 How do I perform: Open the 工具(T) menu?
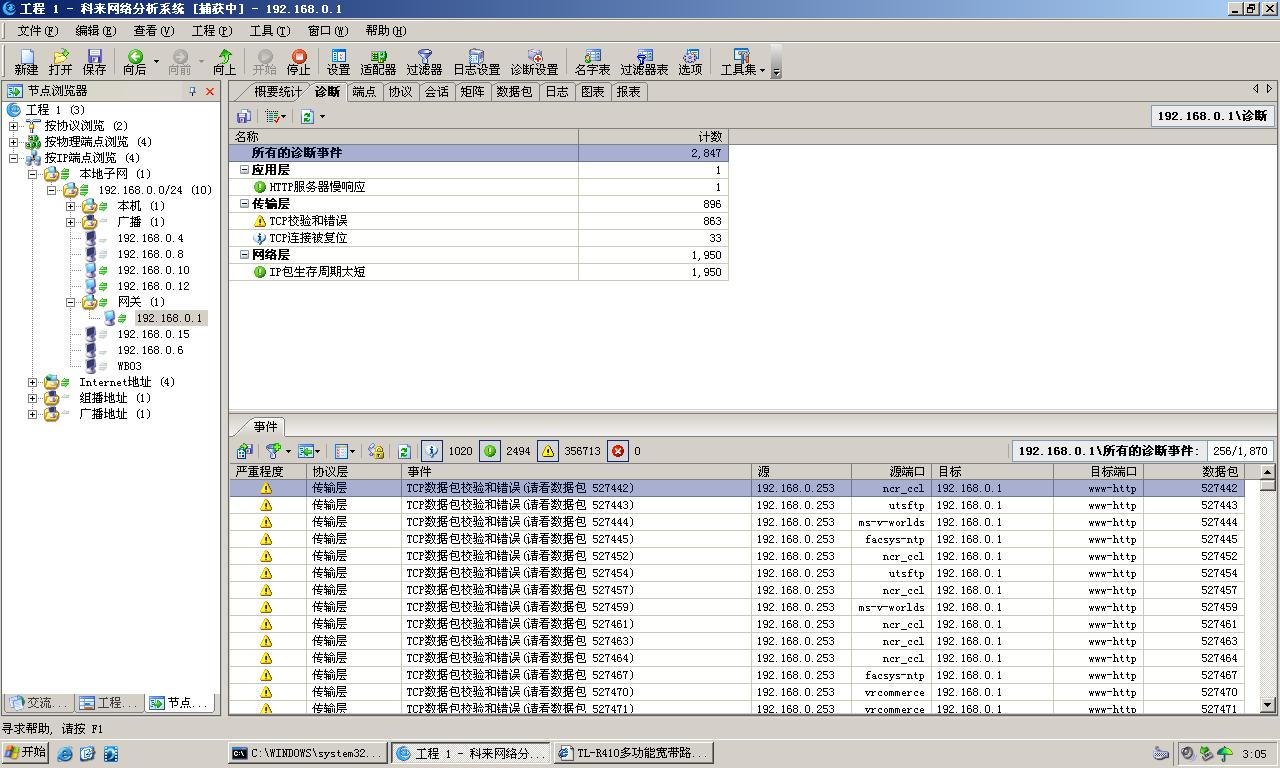(x=269, y=31)
